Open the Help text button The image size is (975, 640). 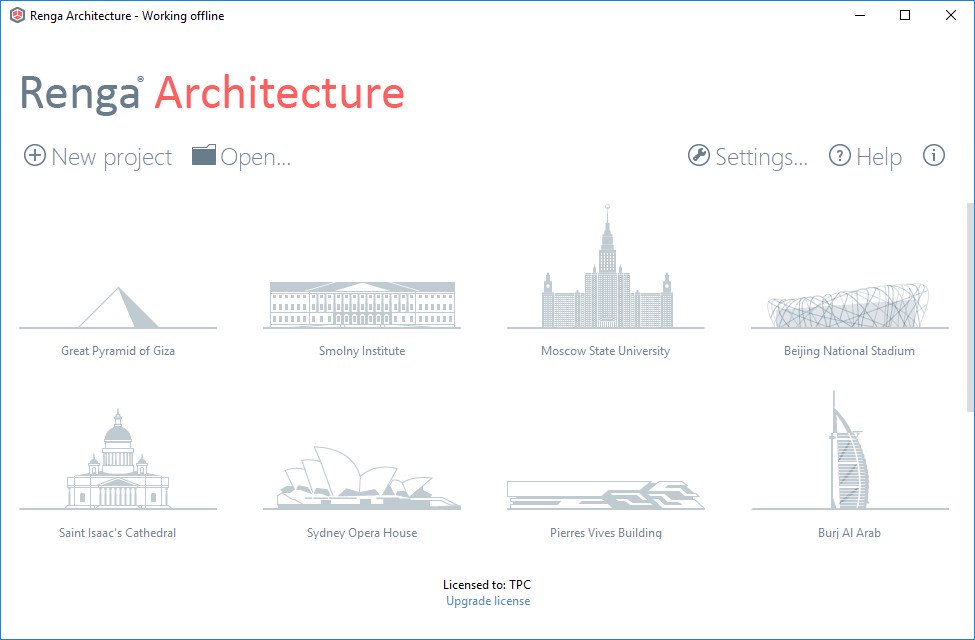(879, 157)
